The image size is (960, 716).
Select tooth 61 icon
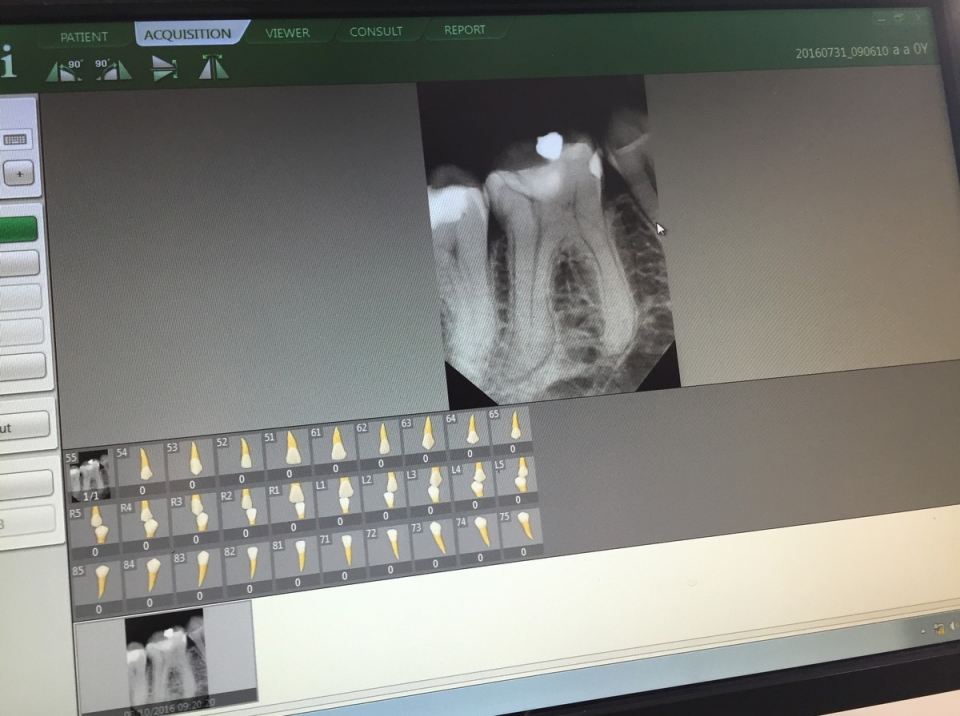(x=334, y=449)
